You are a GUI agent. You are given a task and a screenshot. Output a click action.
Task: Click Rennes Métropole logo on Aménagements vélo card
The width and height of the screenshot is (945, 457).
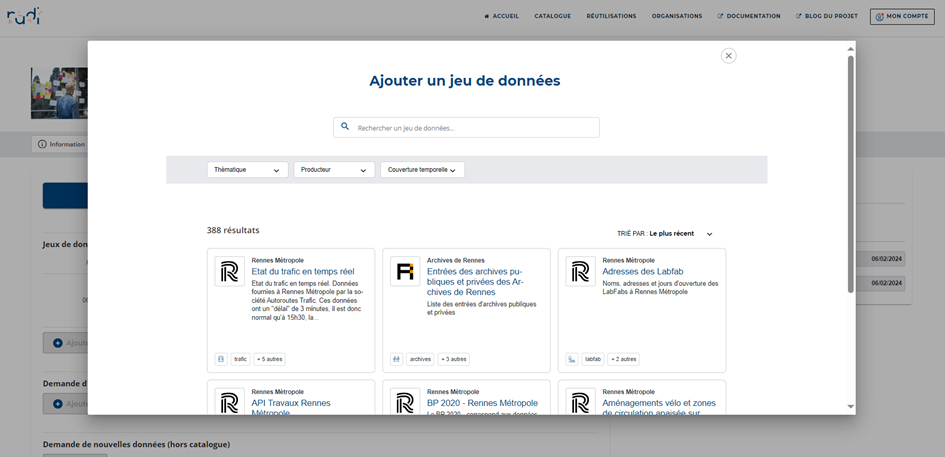point(580,402)
